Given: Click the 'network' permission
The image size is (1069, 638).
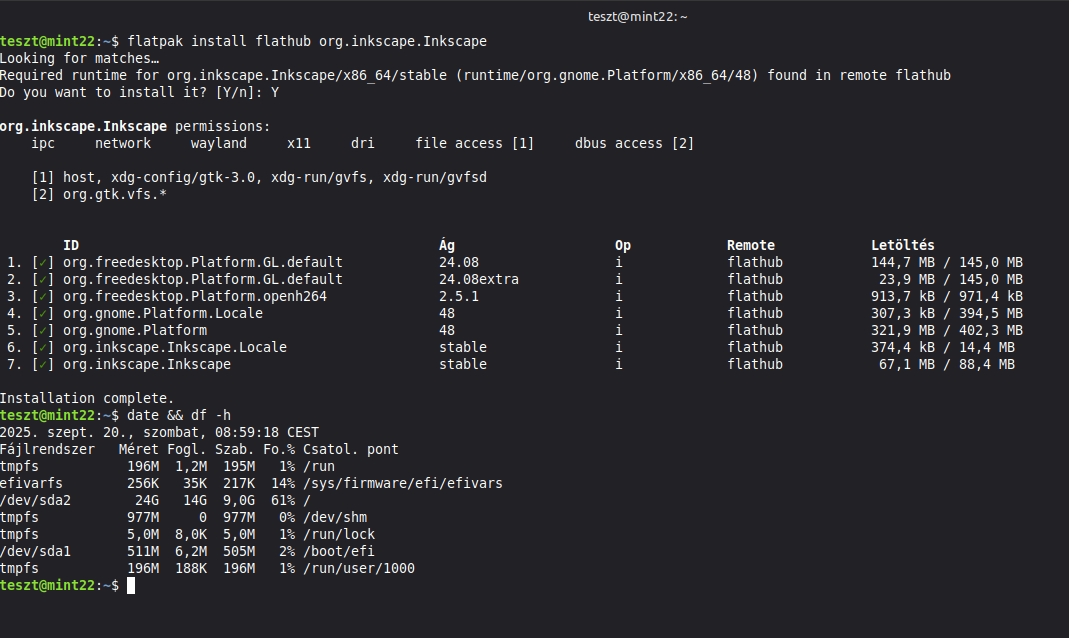Looking at the screenshot, I should point(123,144).
